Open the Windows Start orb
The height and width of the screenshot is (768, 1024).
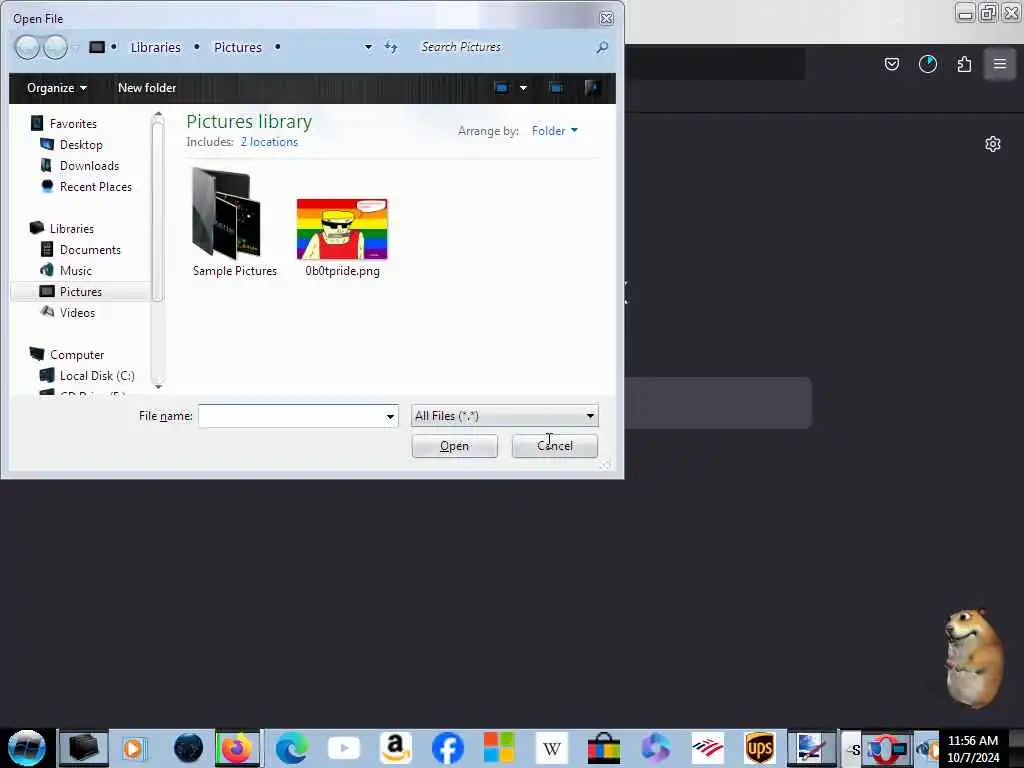(x=27, y=748)
